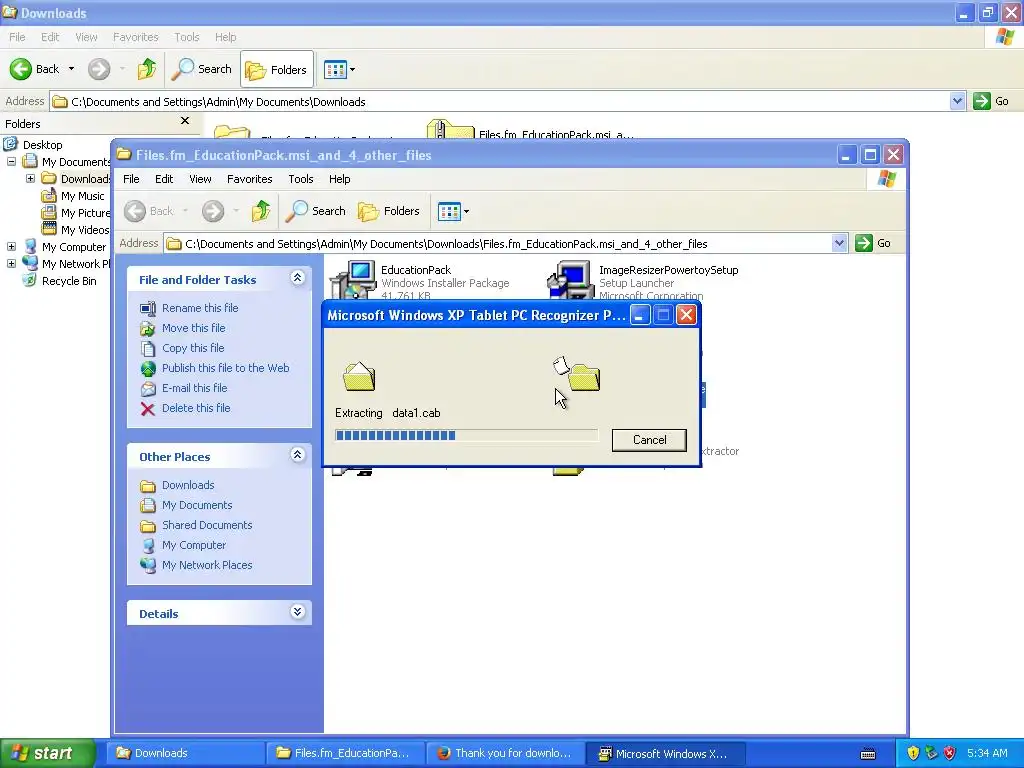The width and height of the screenshot is (1024, 768).
Task: Open Downloads link in Other Places
Action: click(x=188, y=485)
